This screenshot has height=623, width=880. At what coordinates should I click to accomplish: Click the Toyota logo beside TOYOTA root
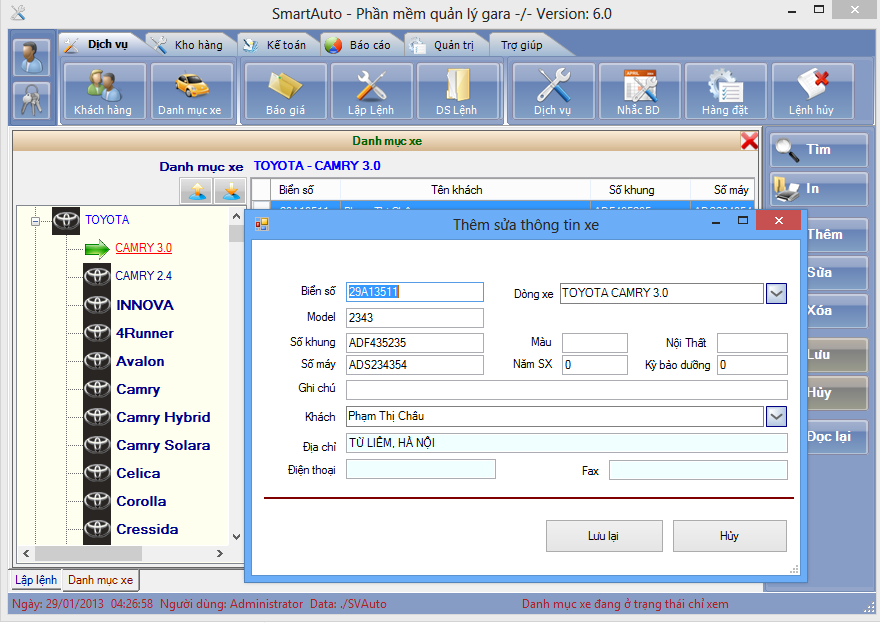pos(66,220)
